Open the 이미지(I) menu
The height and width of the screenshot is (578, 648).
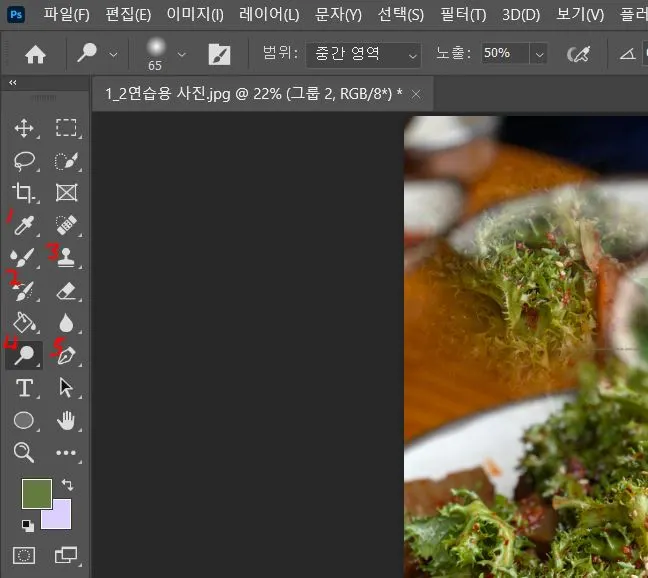(195, 15)
